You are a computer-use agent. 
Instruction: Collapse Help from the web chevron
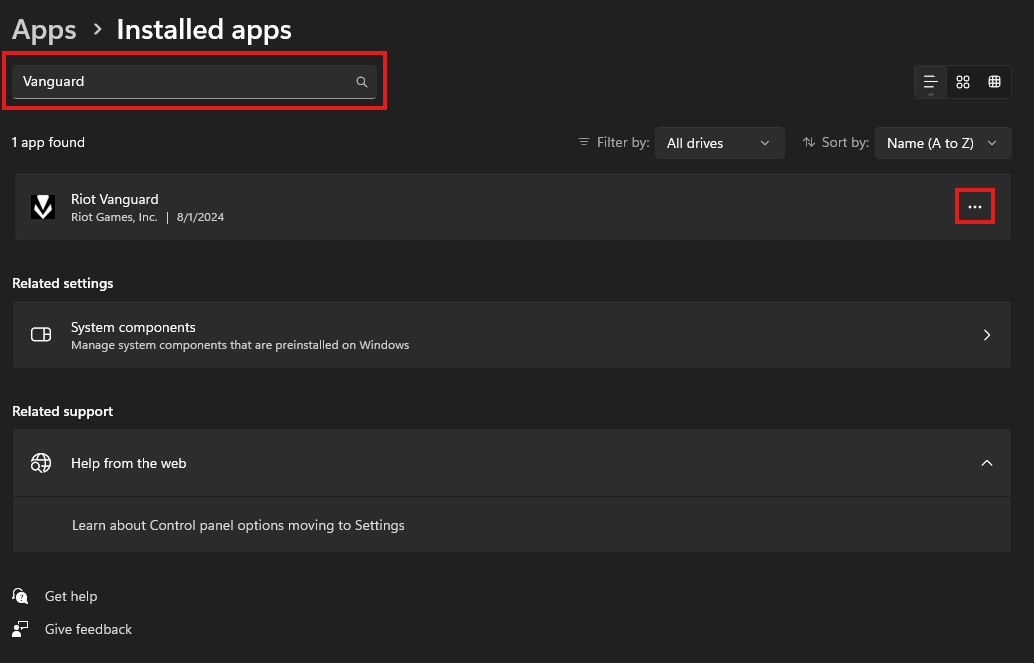(986, 463)
